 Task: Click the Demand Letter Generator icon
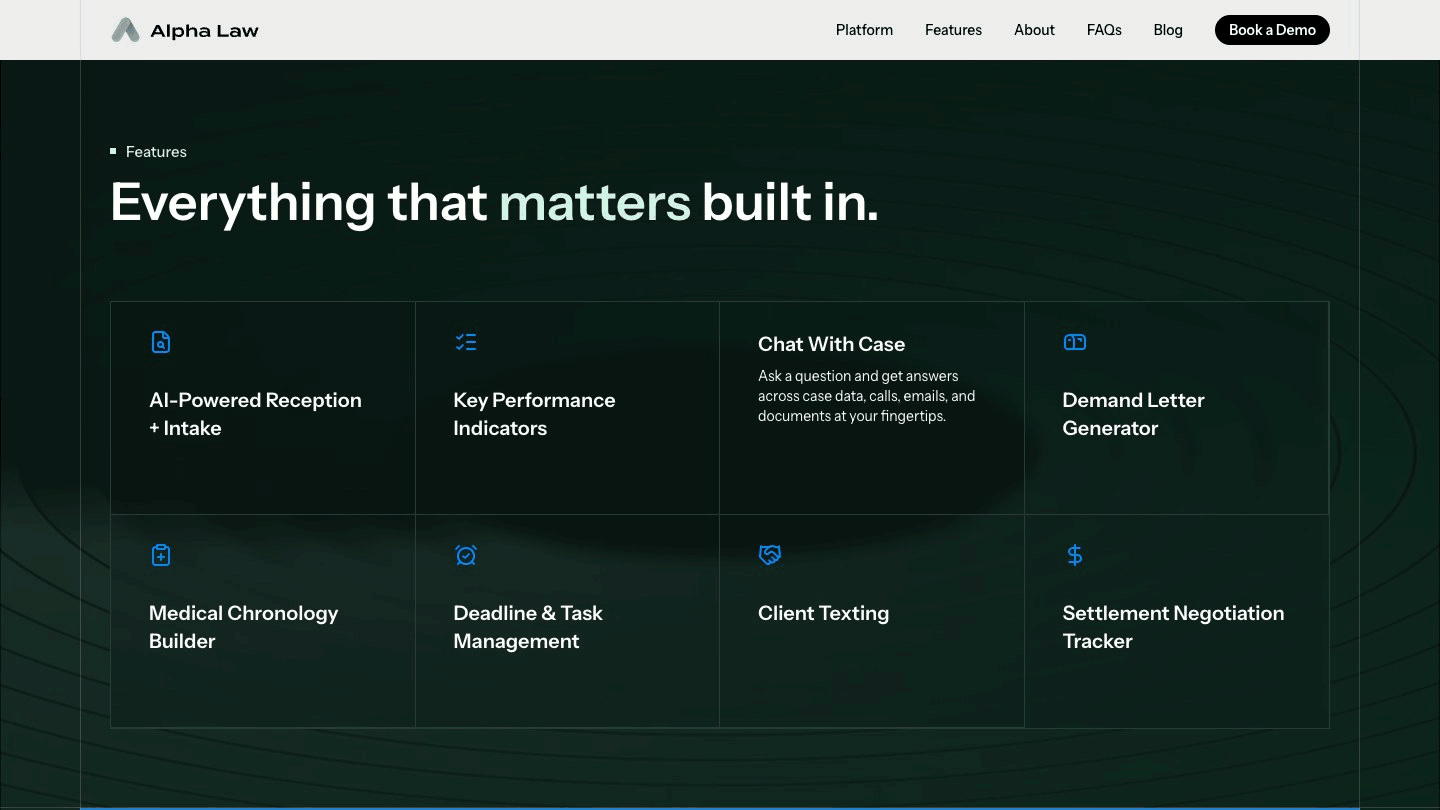(x=1075, y=342)
